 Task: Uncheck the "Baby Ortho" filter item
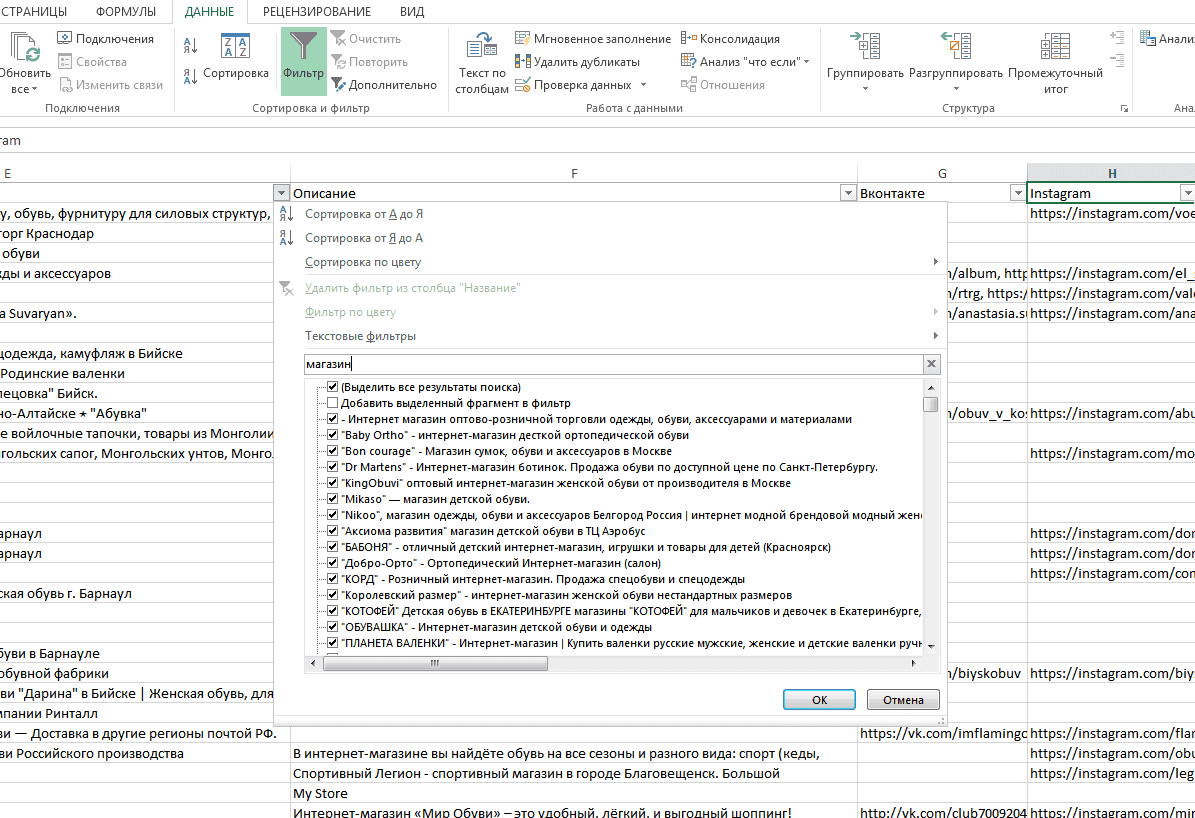coord(332,435)
